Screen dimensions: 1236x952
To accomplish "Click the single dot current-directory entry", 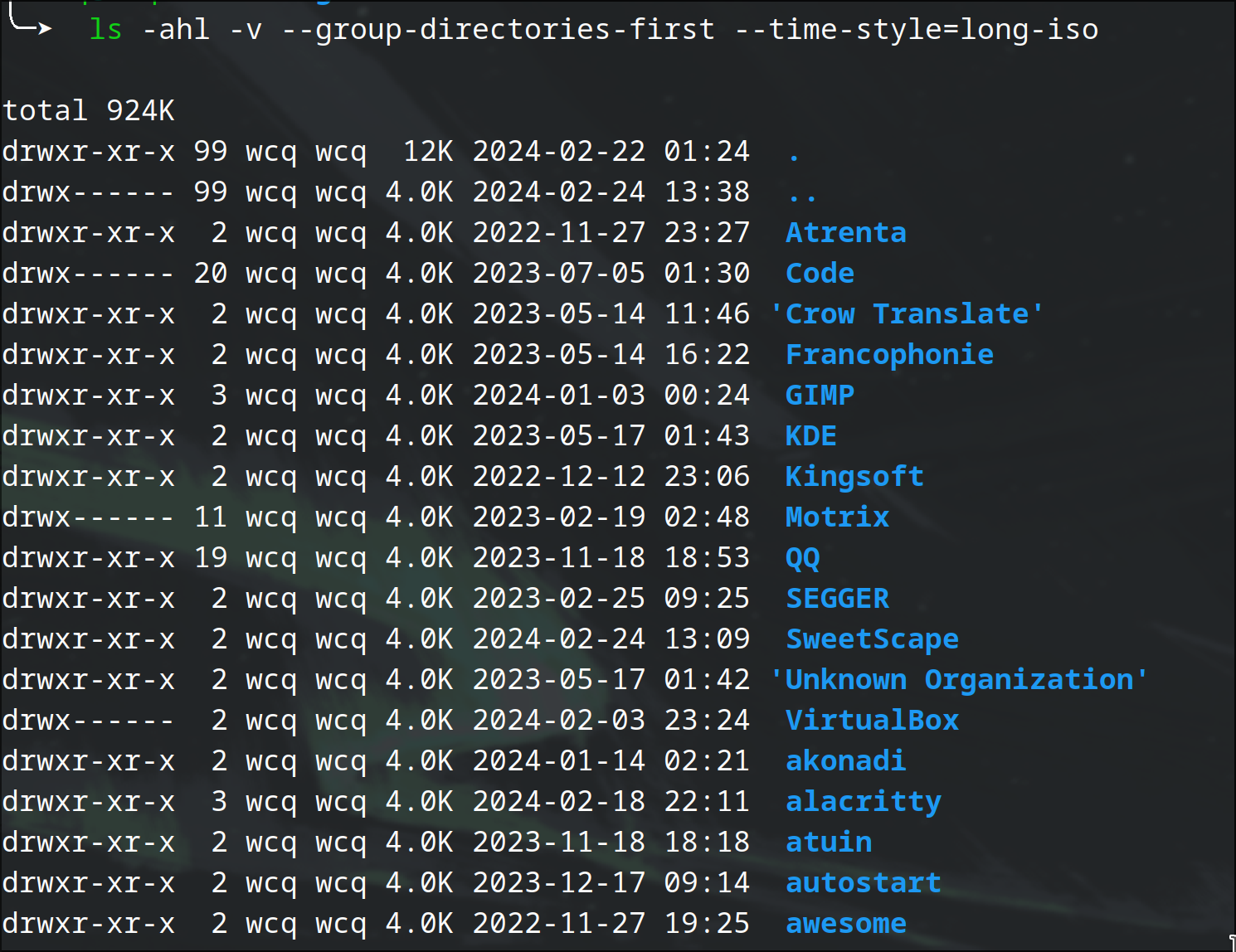I will click(x=794, y=157).
